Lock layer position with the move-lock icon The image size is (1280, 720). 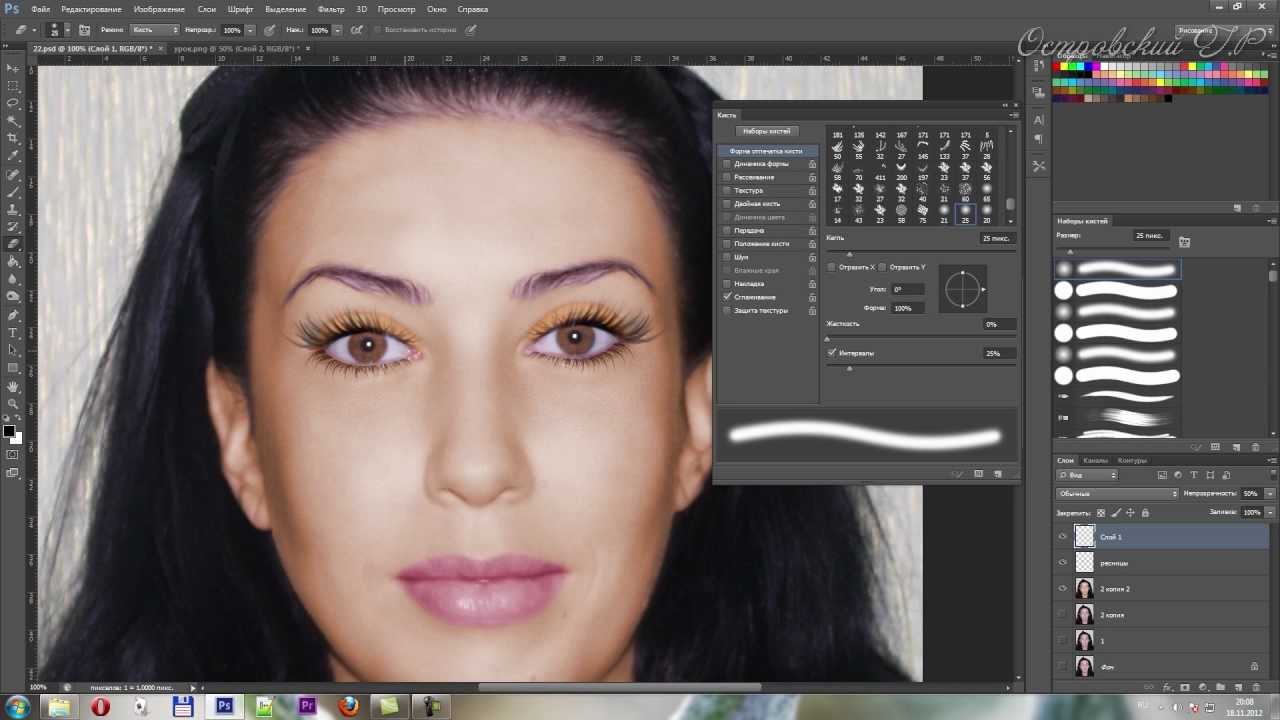[x=1131, y=513]
